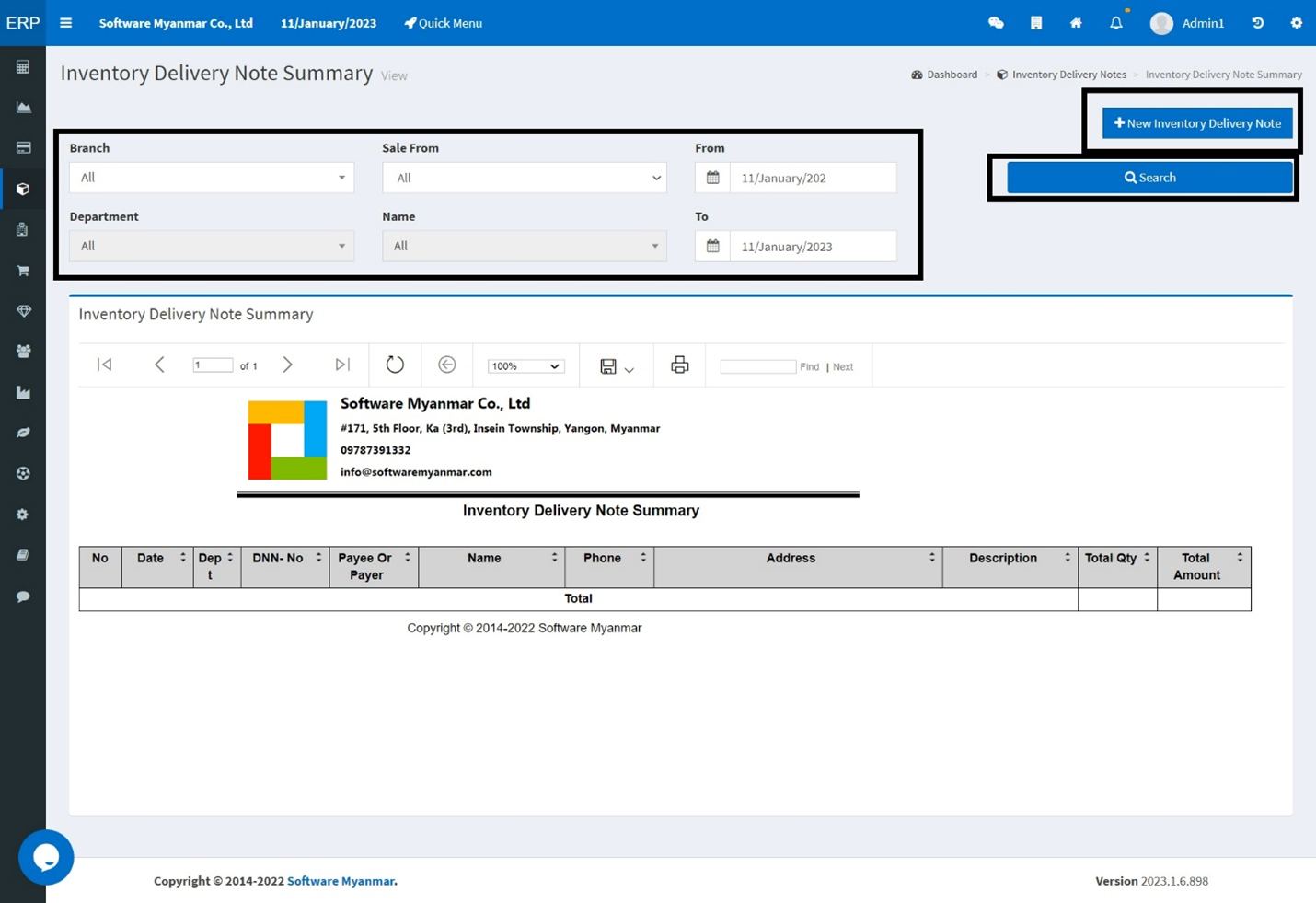Open the chat messages icon in header

[x=996, y=23]
